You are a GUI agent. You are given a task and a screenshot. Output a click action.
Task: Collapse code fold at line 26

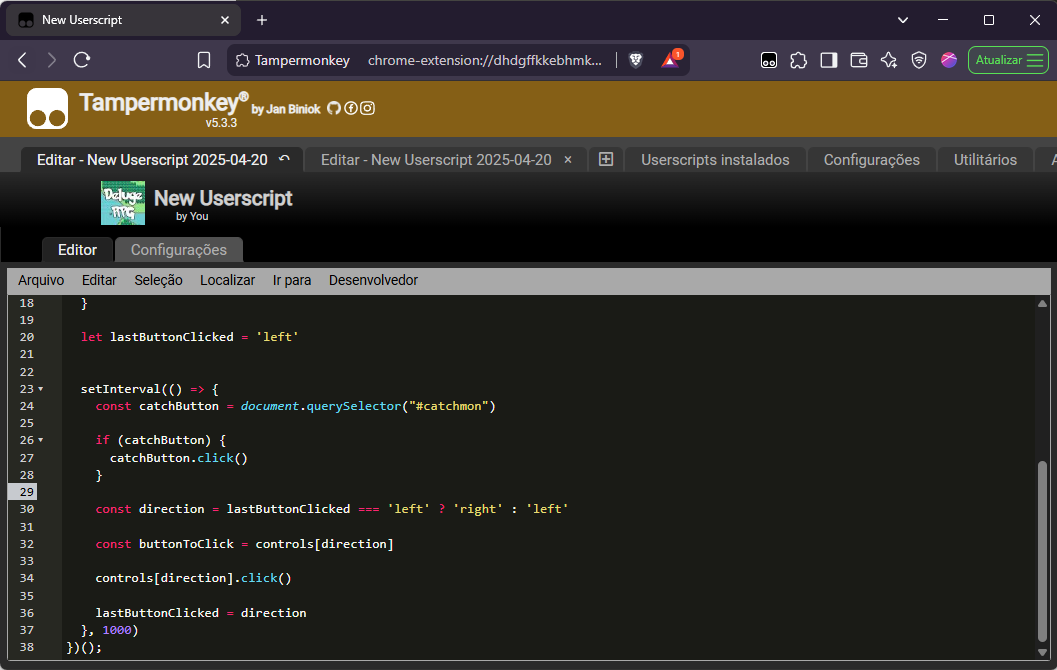pyautogui.click(x=41, y=440)
